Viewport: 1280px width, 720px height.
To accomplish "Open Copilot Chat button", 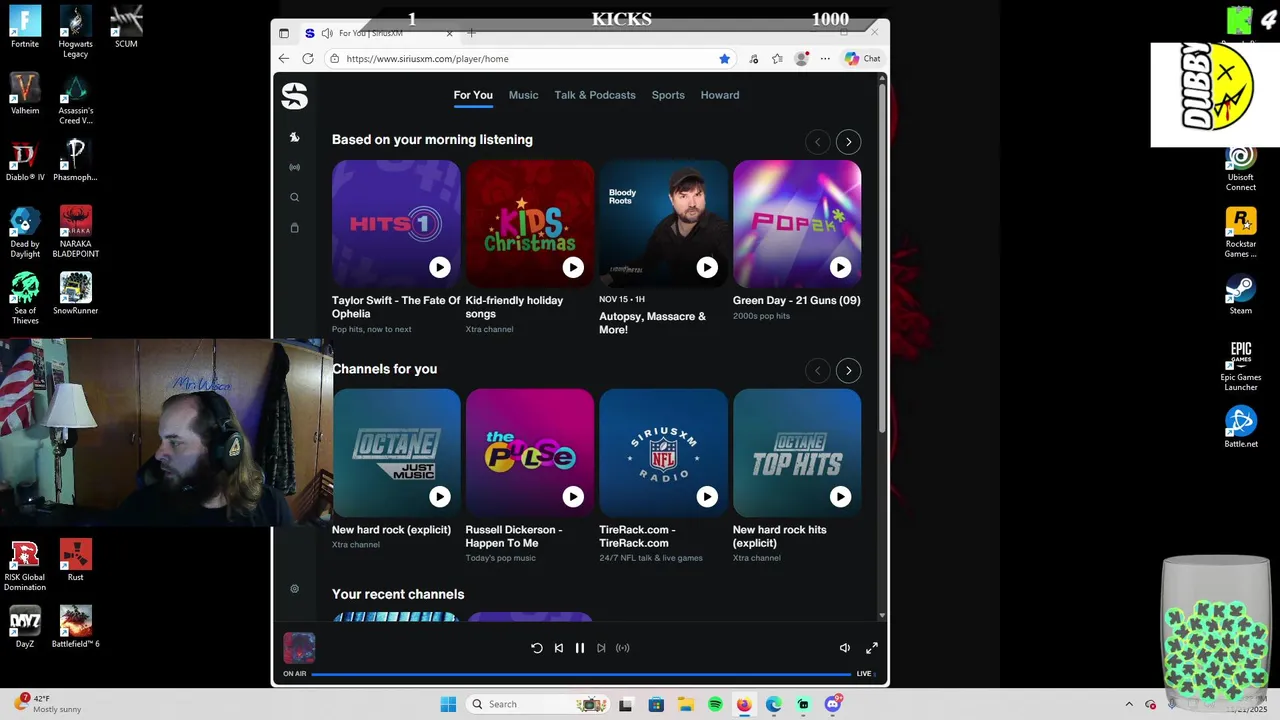I will pos(862,59).
